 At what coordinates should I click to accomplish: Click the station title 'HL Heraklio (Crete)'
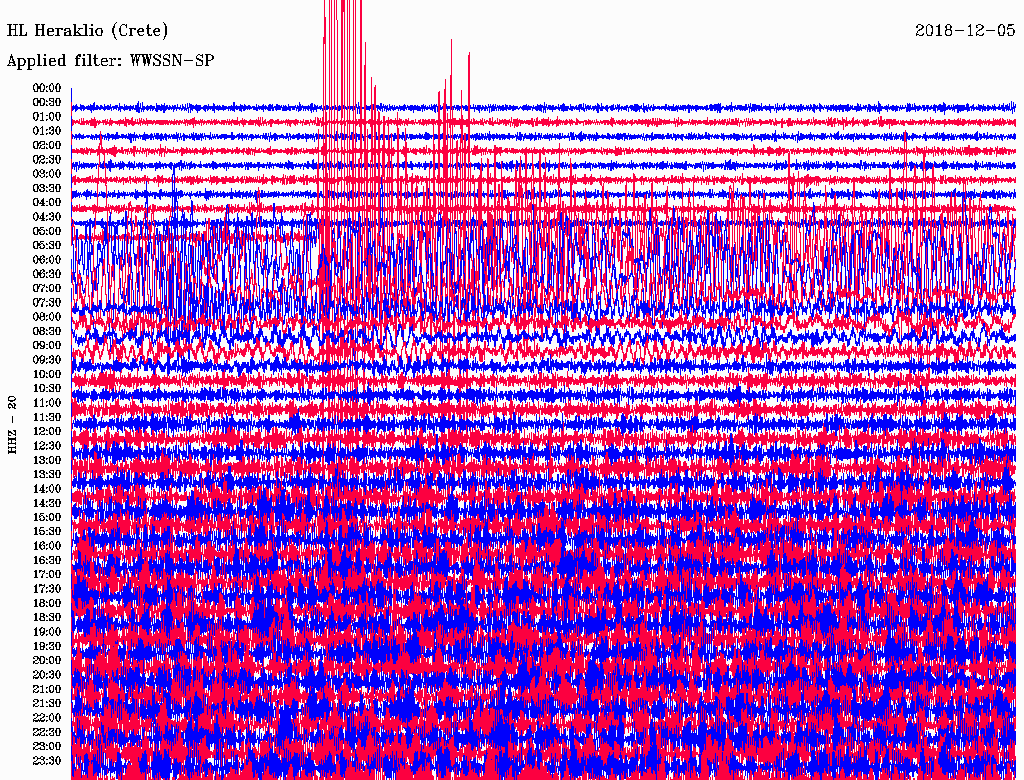[x=88, y=31]
